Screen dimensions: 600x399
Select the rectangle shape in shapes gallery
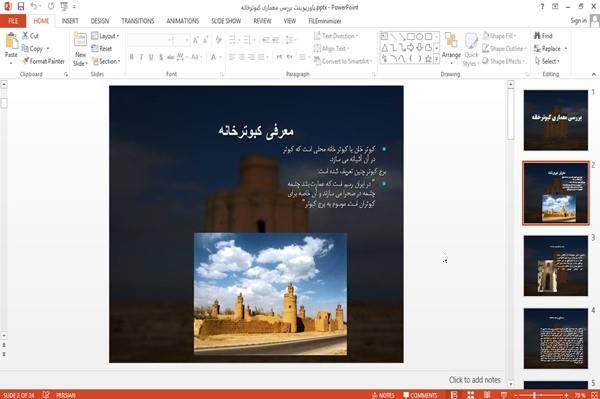(411, 37)
